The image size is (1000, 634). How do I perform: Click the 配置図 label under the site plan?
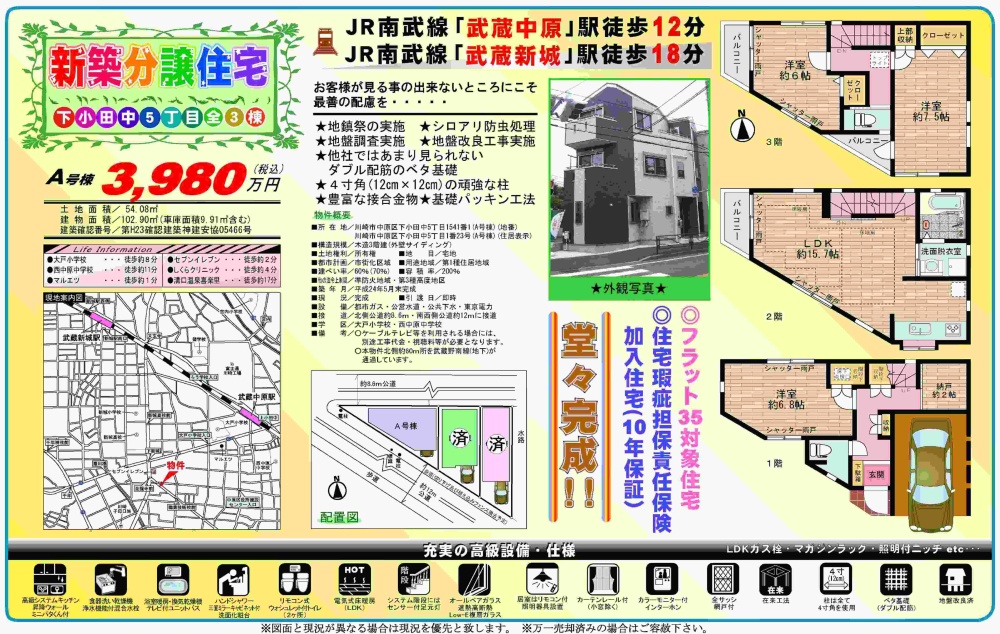tap(339, 517)
